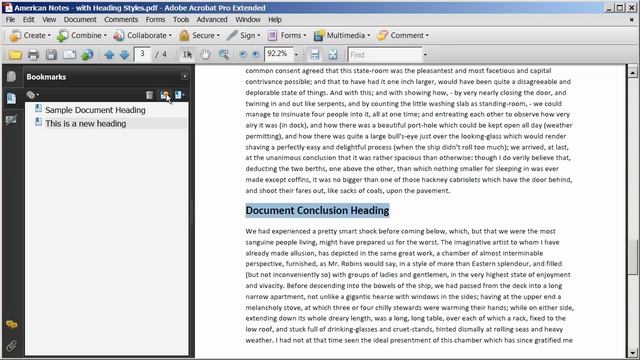Open the Forms menu in the menu bar

coord(155,20)
